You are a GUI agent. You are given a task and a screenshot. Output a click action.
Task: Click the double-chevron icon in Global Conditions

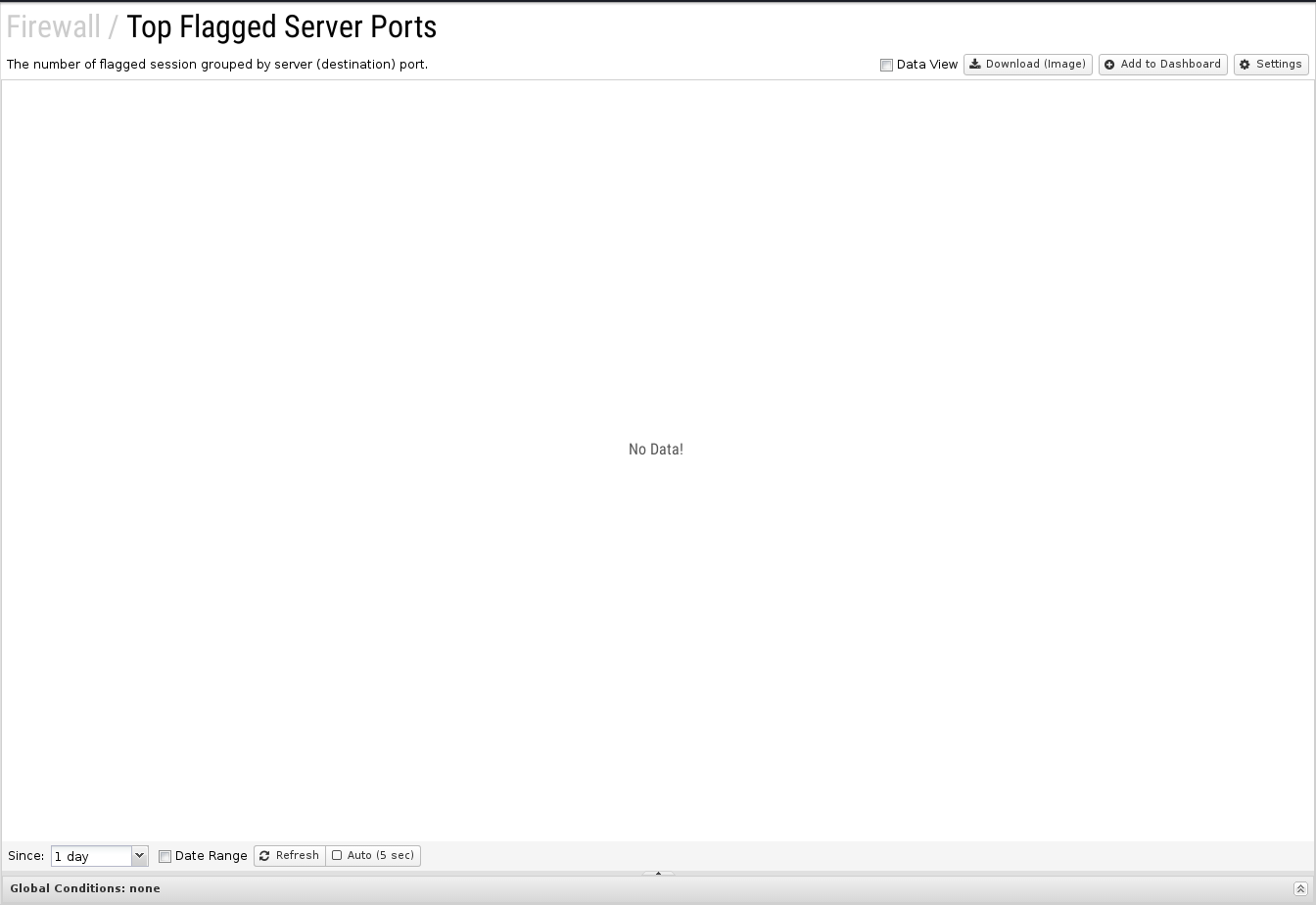1300,888
